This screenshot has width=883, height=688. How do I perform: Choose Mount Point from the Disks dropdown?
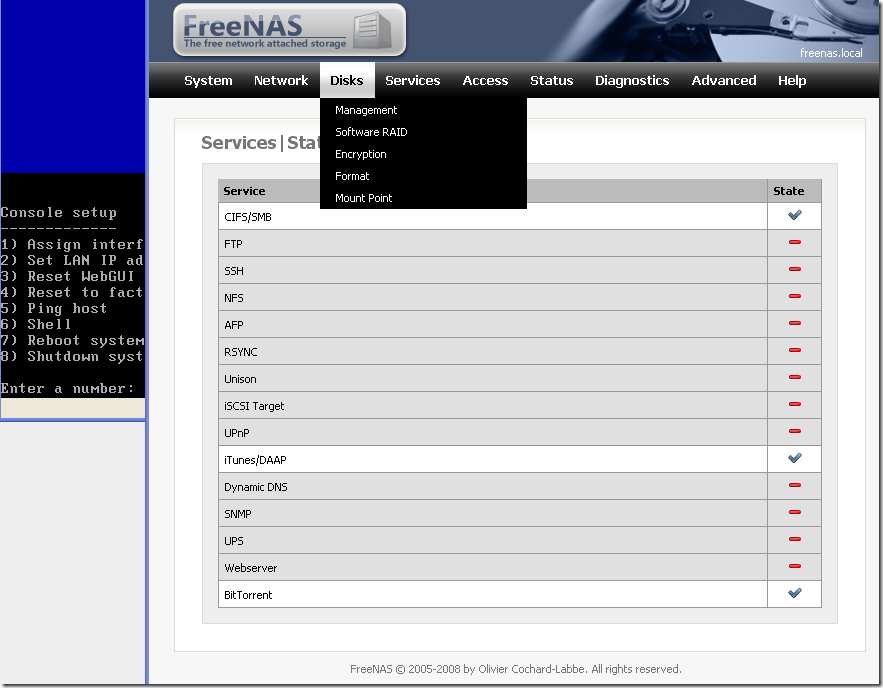(363, 198)
